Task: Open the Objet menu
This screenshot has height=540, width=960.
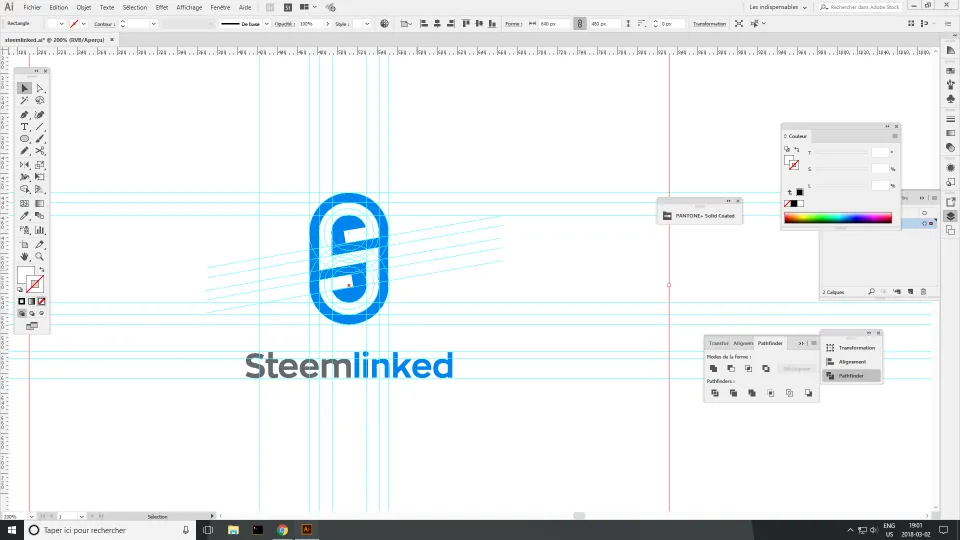Action: [84, 7]
